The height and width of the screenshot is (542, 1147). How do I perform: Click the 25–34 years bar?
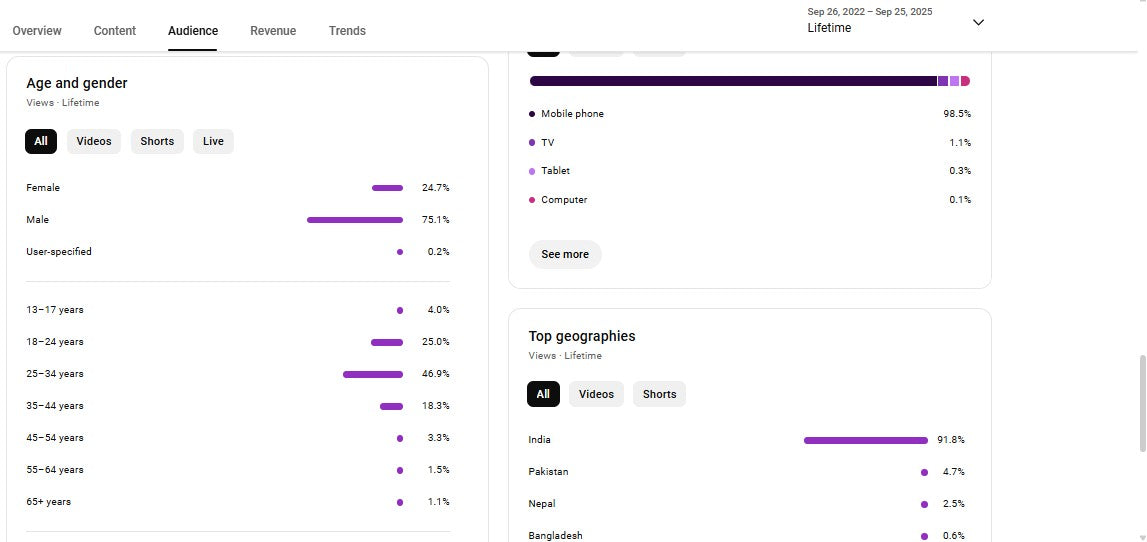[372, 374]
